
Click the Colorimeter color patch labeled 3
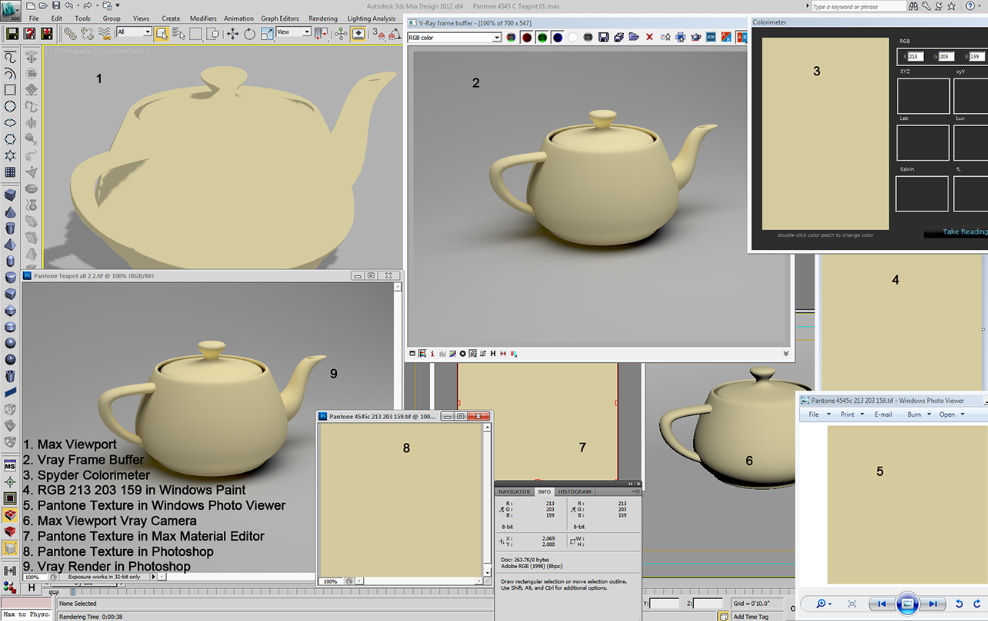click(x=825, y=134)
